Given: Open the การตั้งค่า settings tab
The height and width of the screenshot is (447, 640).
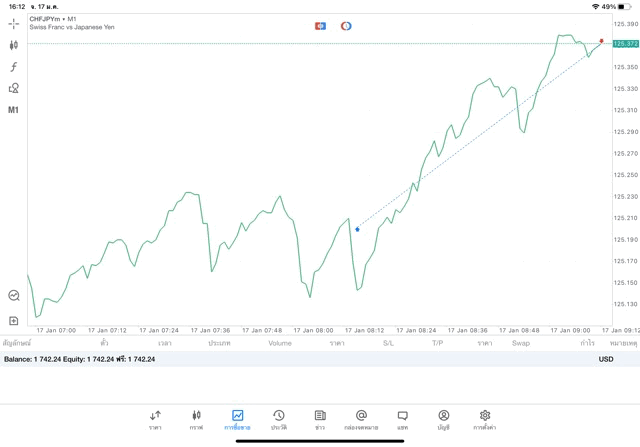Looking at the screenshot, I should point(484,419).
